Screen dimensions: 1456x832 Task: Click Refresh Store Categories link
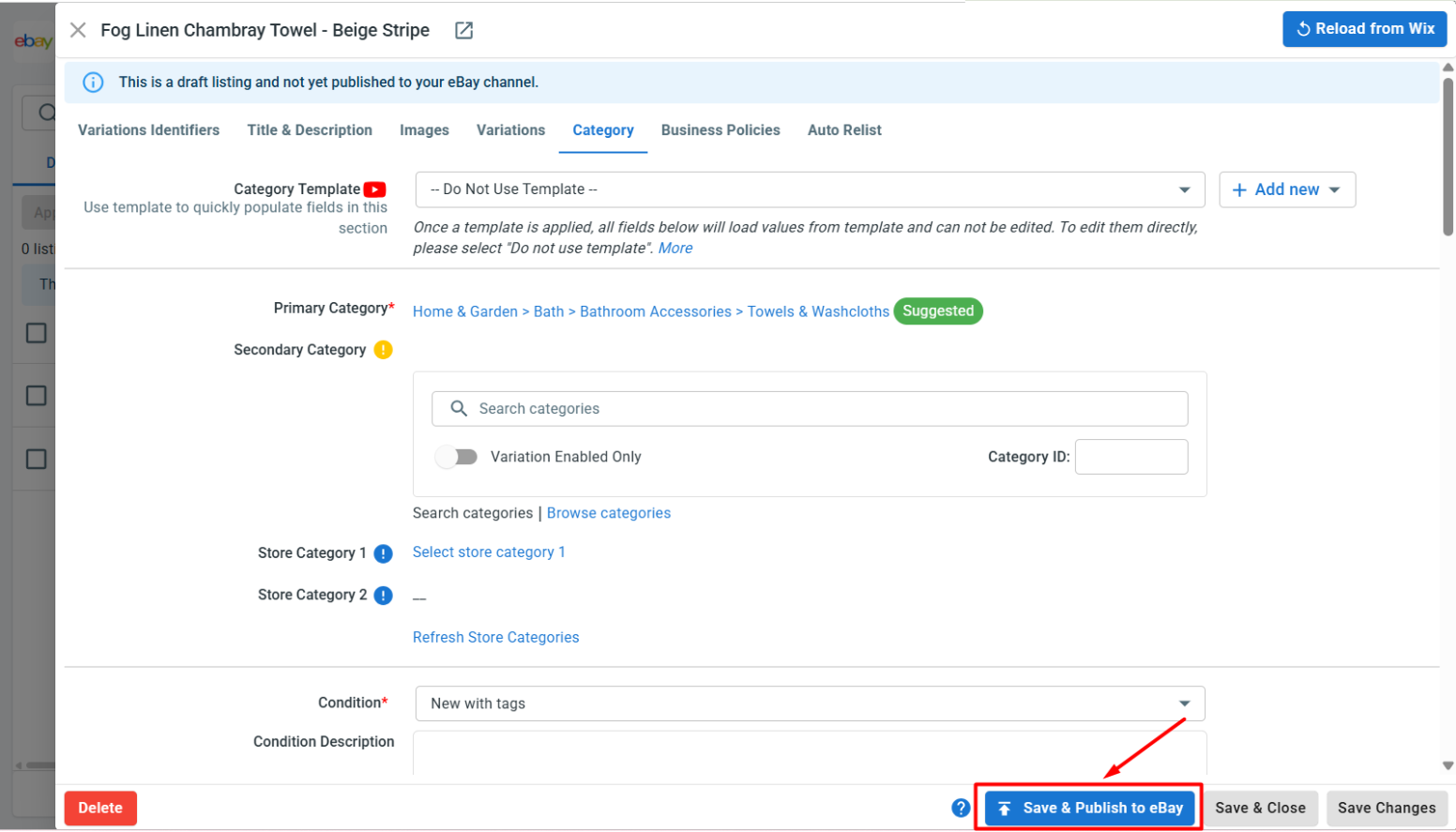click(x=496, y=637)
